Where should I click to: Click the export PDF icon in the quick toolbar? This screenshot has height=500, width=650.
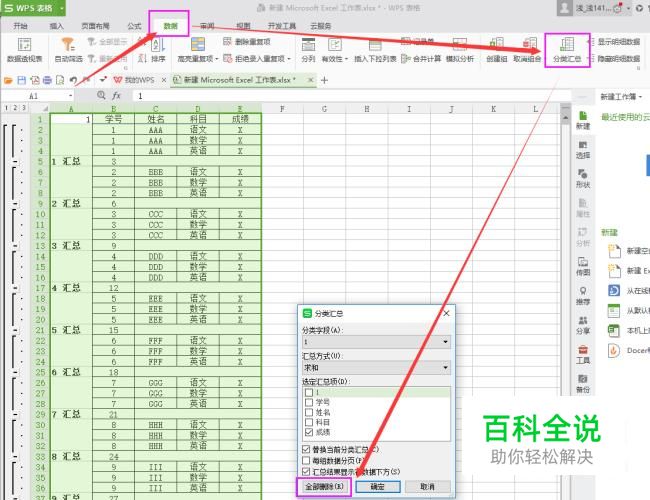tap(35, 80)
